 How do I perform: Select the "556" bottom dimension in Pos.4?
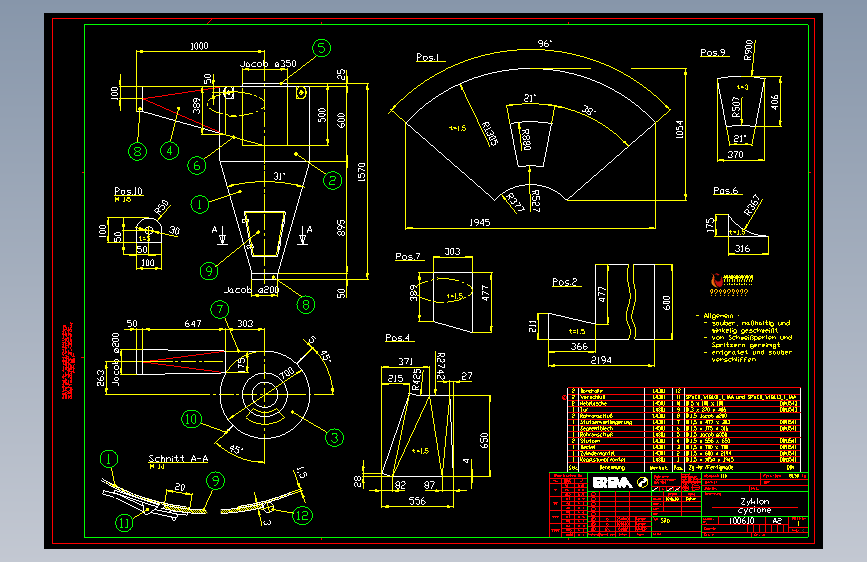tap(417, 501)
